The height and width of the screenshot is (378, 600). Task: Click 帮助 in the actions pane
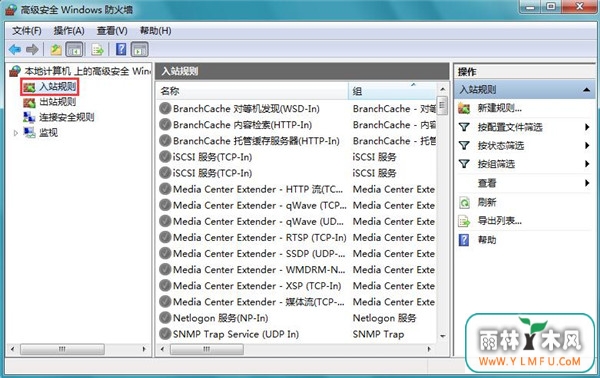487,240
